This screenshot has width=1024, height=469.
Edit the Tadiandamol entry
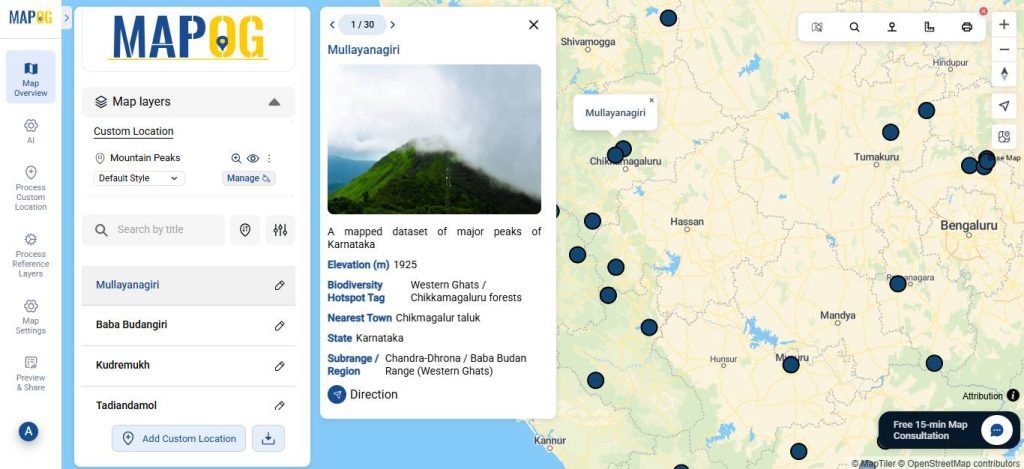(x=280, y=406)
